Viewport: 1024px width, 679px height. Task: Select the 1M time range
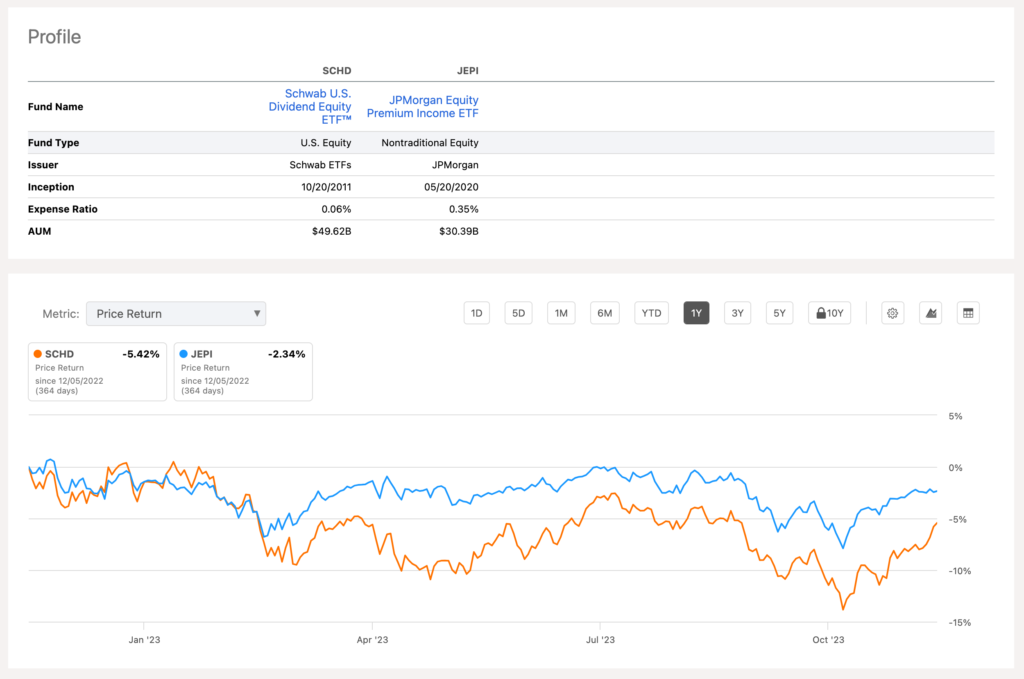tap(561, 313)
